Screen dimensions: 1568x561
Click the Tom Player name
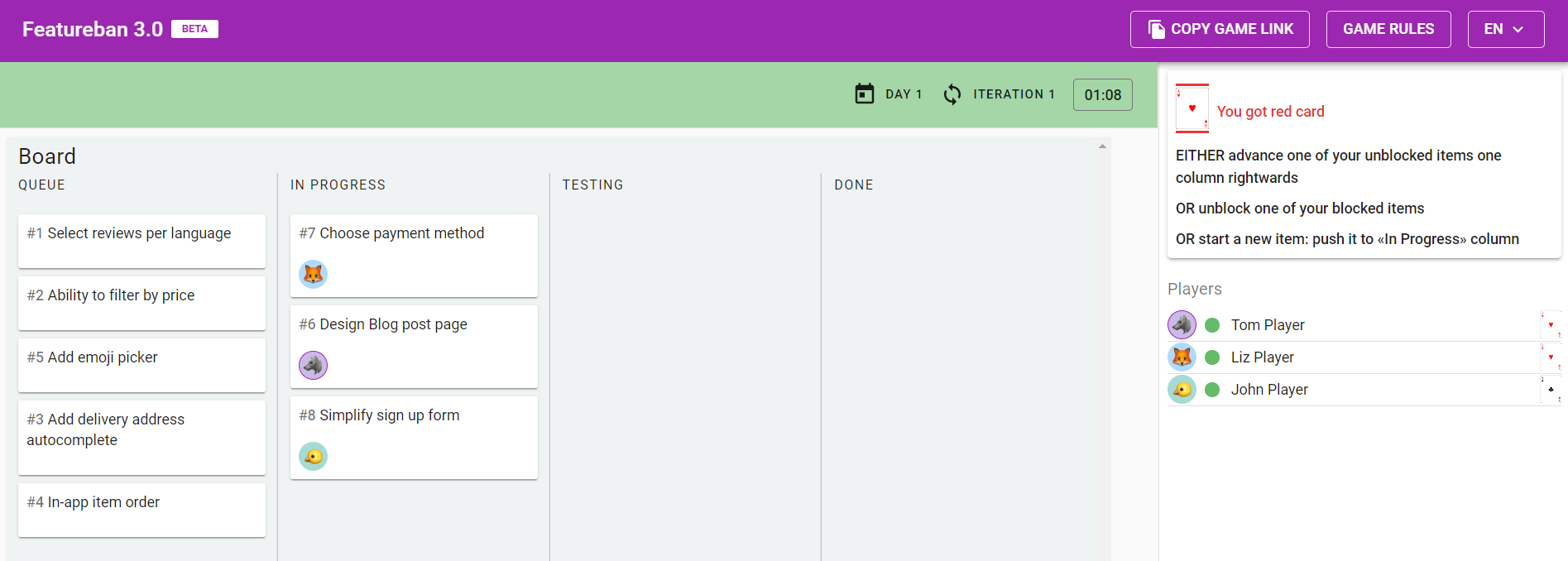tap(1268, 325)
